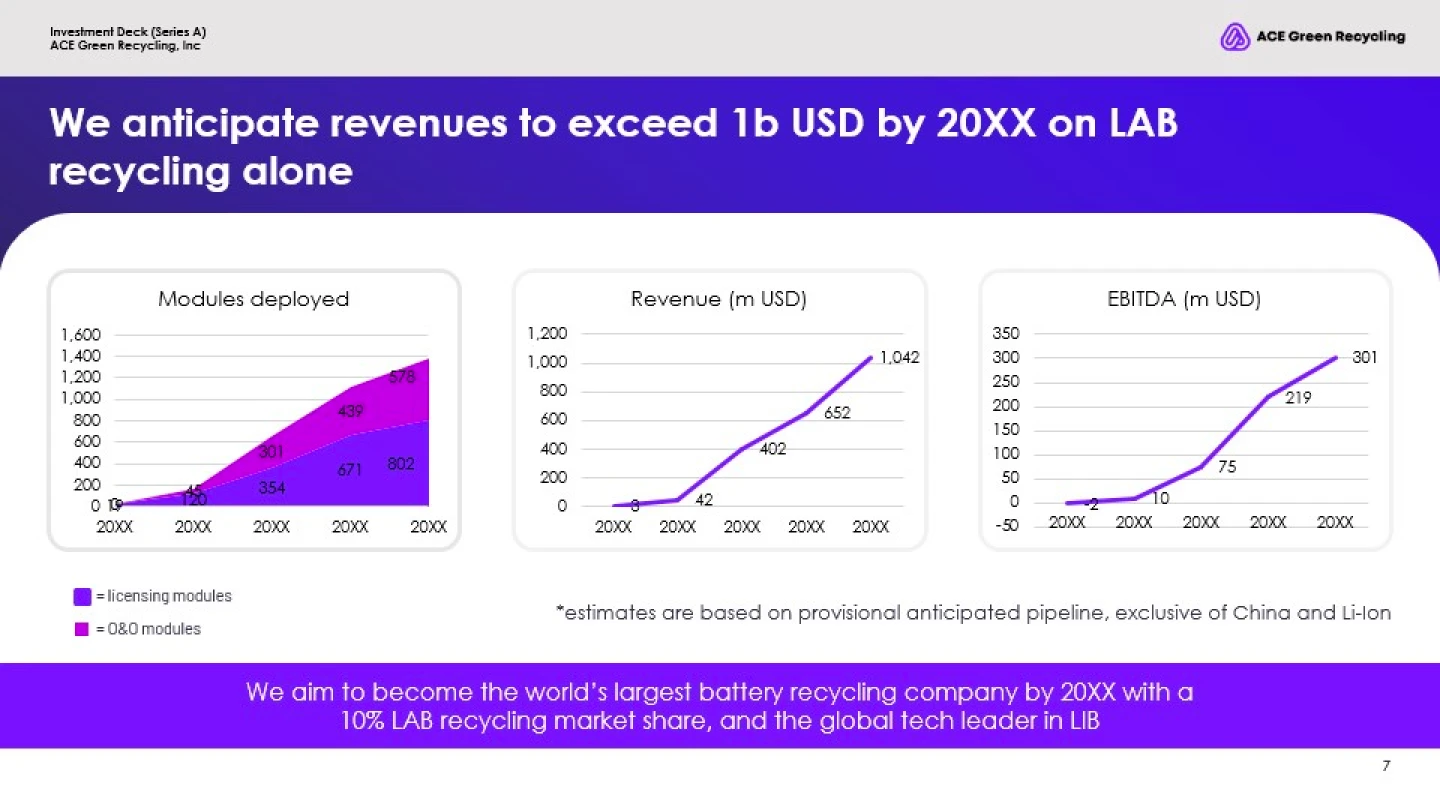Click the 301 EBITDA data label
The image size is (1440, 810).
point(1365,356)
